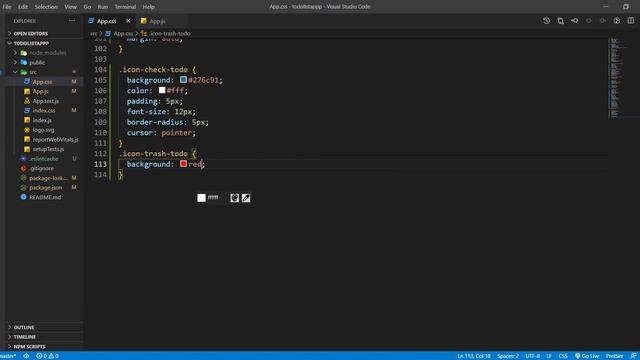Click the white #fff color swatch on line 106

[162, 90]
